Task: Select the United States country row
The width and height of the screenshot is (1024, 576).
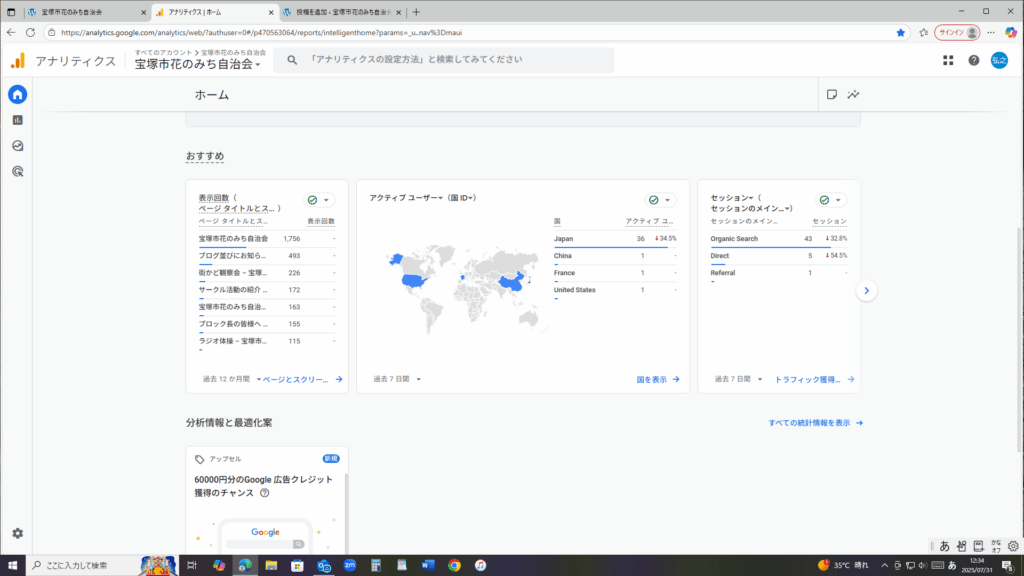Action: pyautogui.click(x=615, y=290)
